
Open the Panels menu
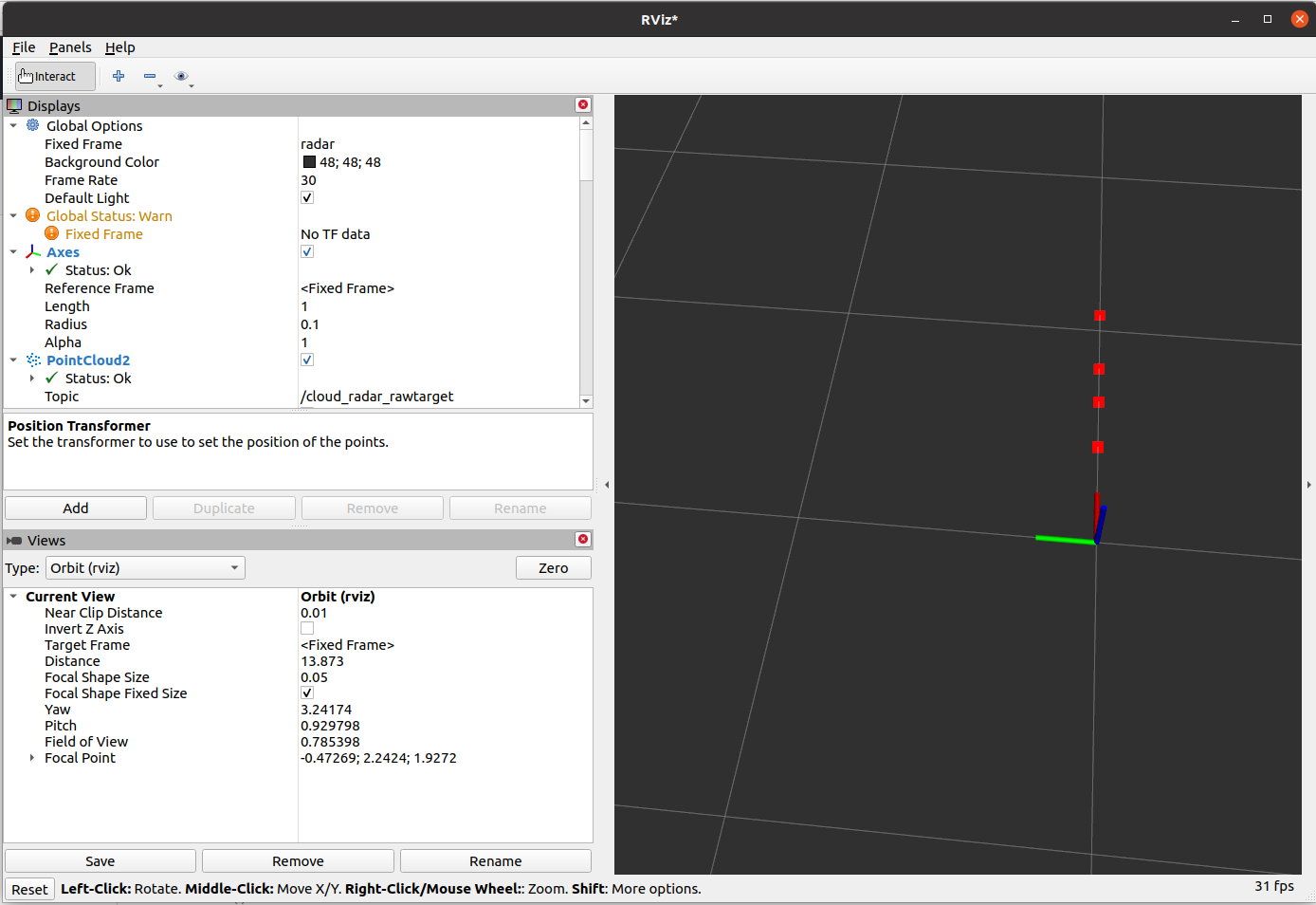coord(70,47)
